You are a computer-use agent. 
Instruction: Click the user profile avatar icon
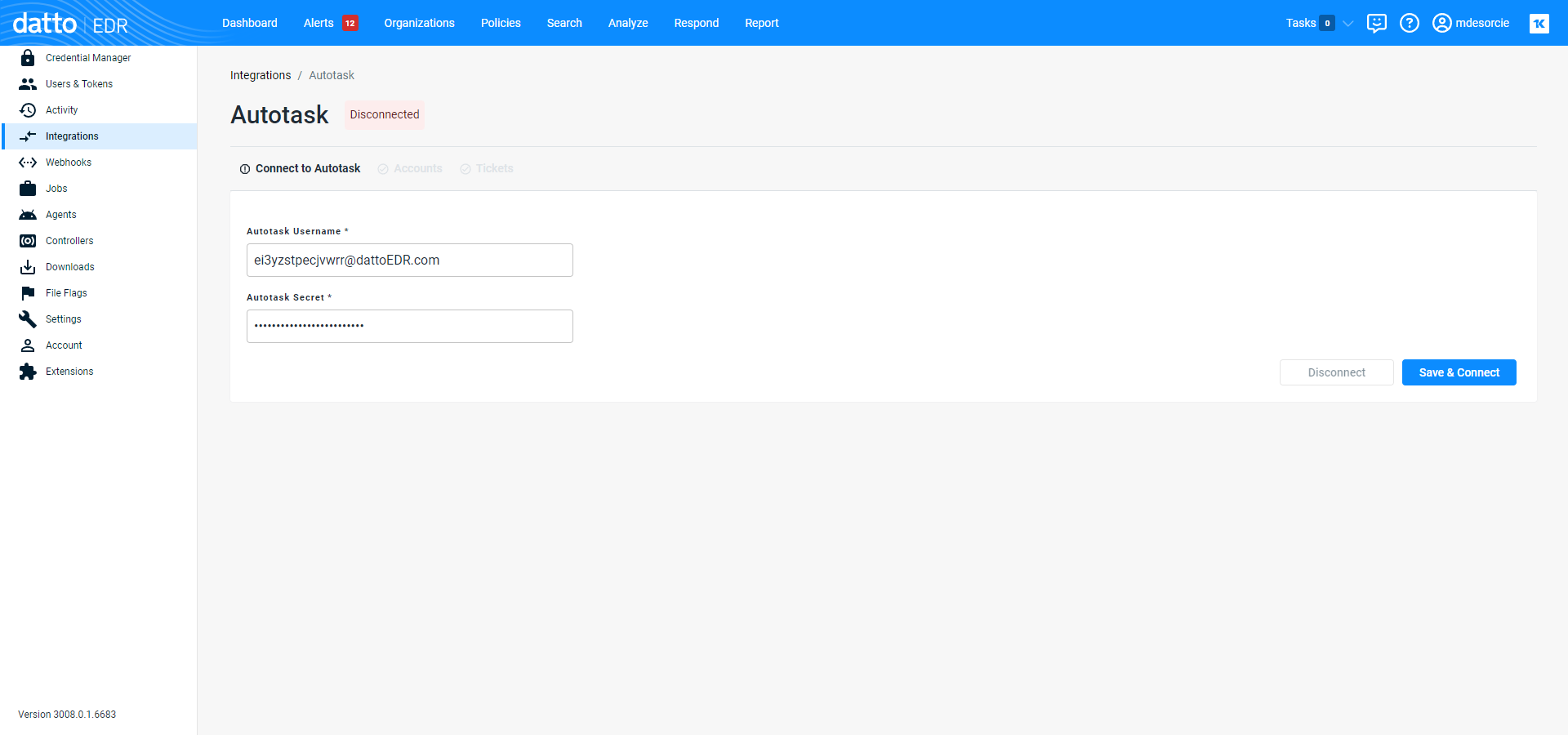click(x=1442, y=23)
